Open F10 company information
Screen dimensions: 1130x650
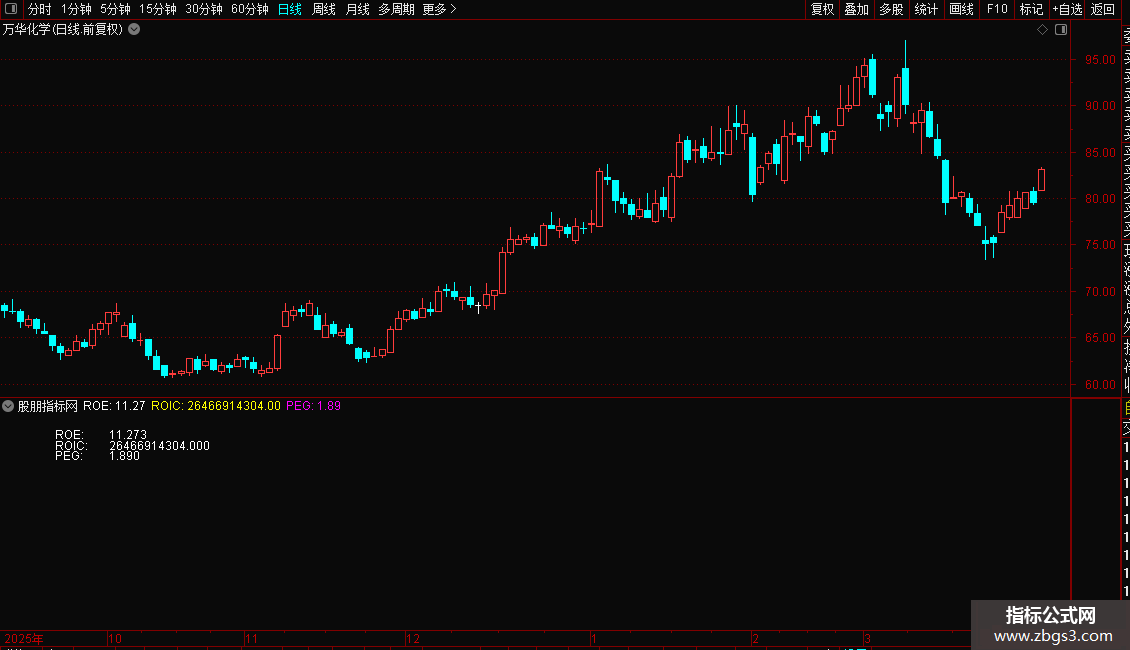point(997,9)
